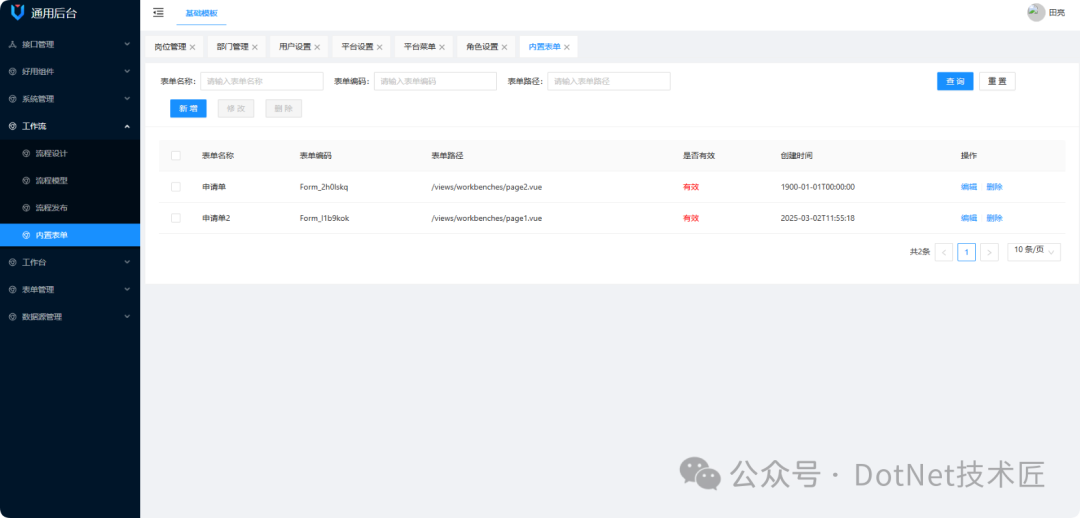Close the 内置表单 tab
The height and width of the screenshot is (518, 1080).
567,47
